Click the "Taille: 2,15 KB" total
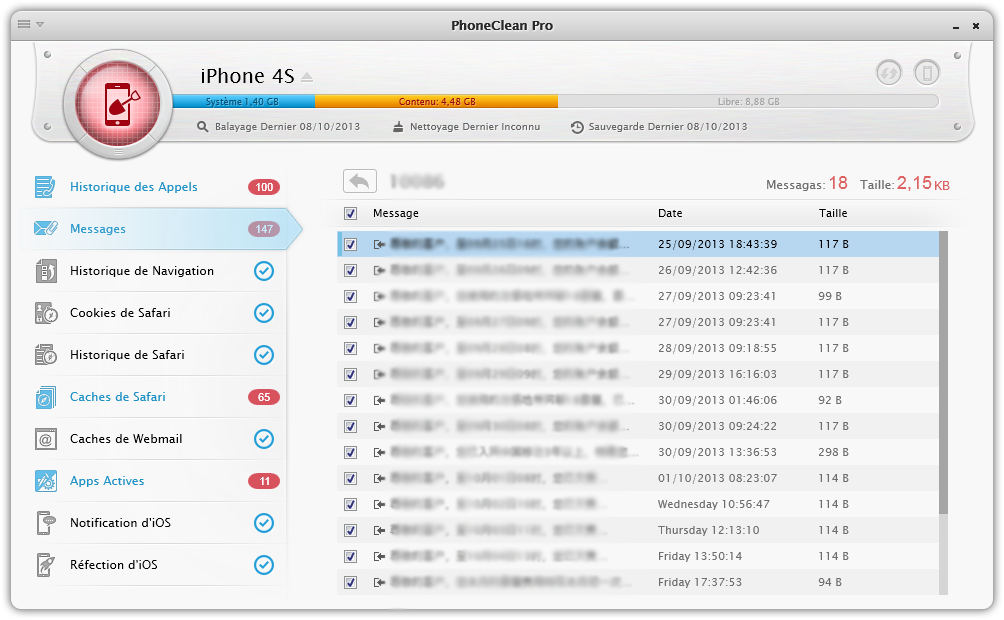This screenshot has width=1004, height=620. (905, 184)
